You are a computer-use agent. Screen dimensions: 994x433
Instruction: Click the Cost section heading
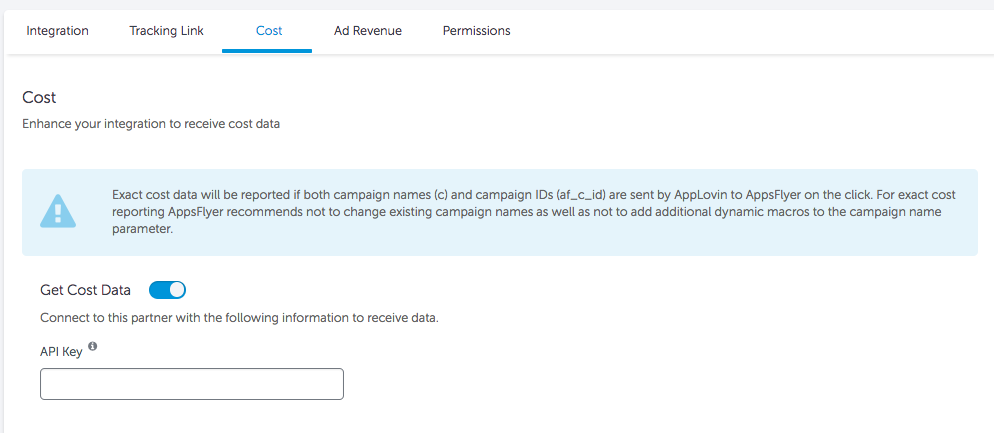coord(39,98)
